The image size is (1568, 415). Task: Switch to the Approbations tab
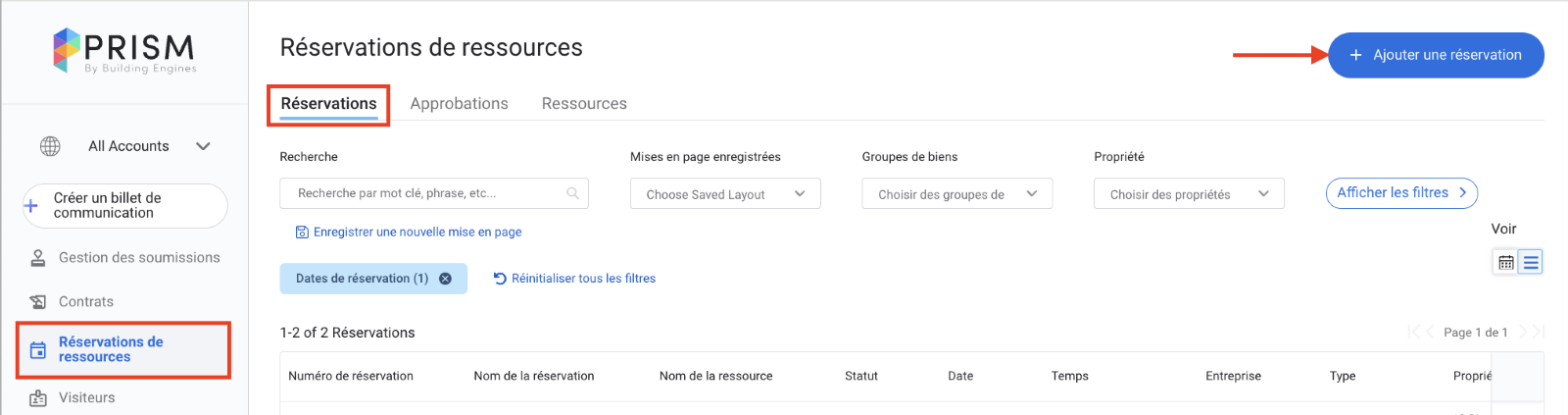pos(459,104)
